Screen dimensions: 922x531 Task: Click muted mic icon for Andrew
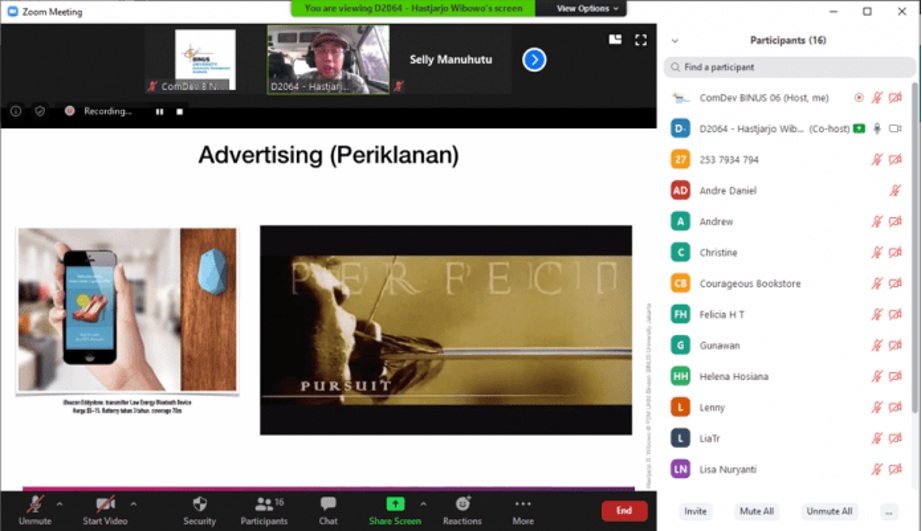(877, 222)
